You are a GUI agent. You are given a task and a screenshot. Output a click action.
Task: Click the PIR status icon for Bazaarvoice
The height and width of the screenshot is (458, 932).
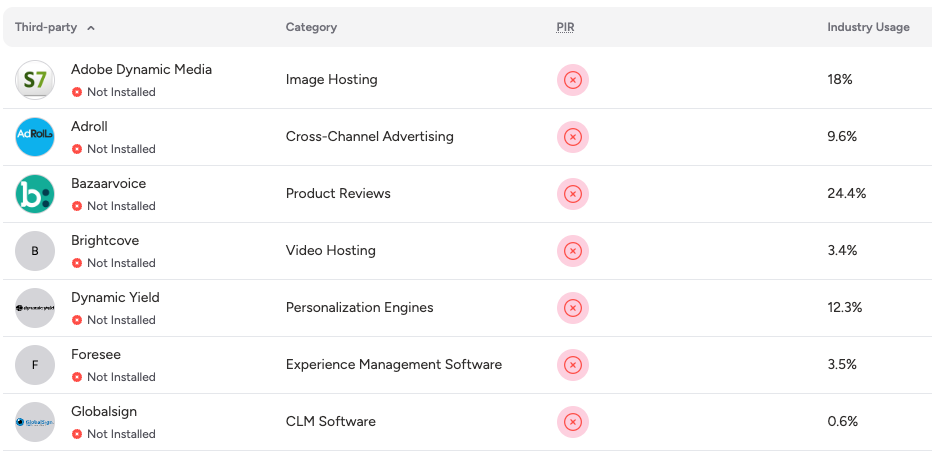(x=573, y=194)
